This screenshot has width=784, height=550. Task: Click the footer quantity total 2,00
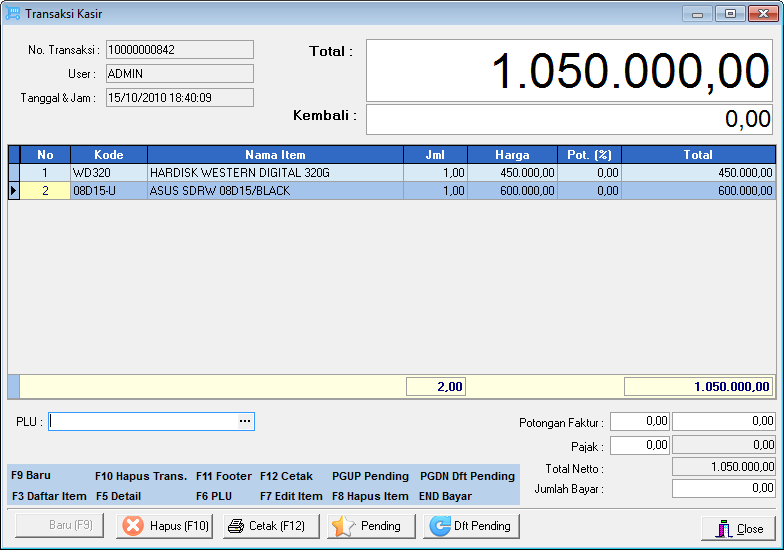pos(436,386)
